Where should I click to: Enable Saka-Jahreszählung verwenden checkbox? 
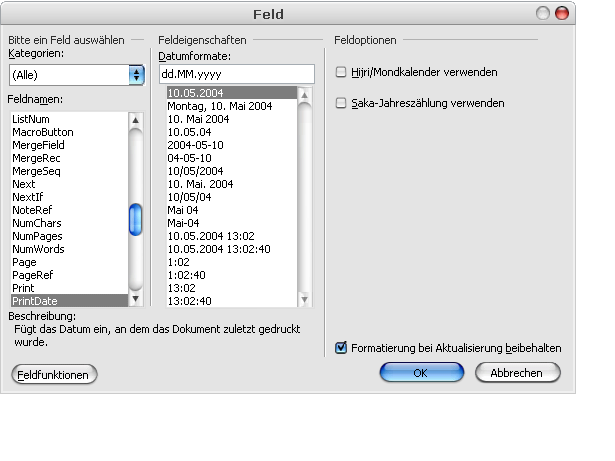(x=341, y=103)
